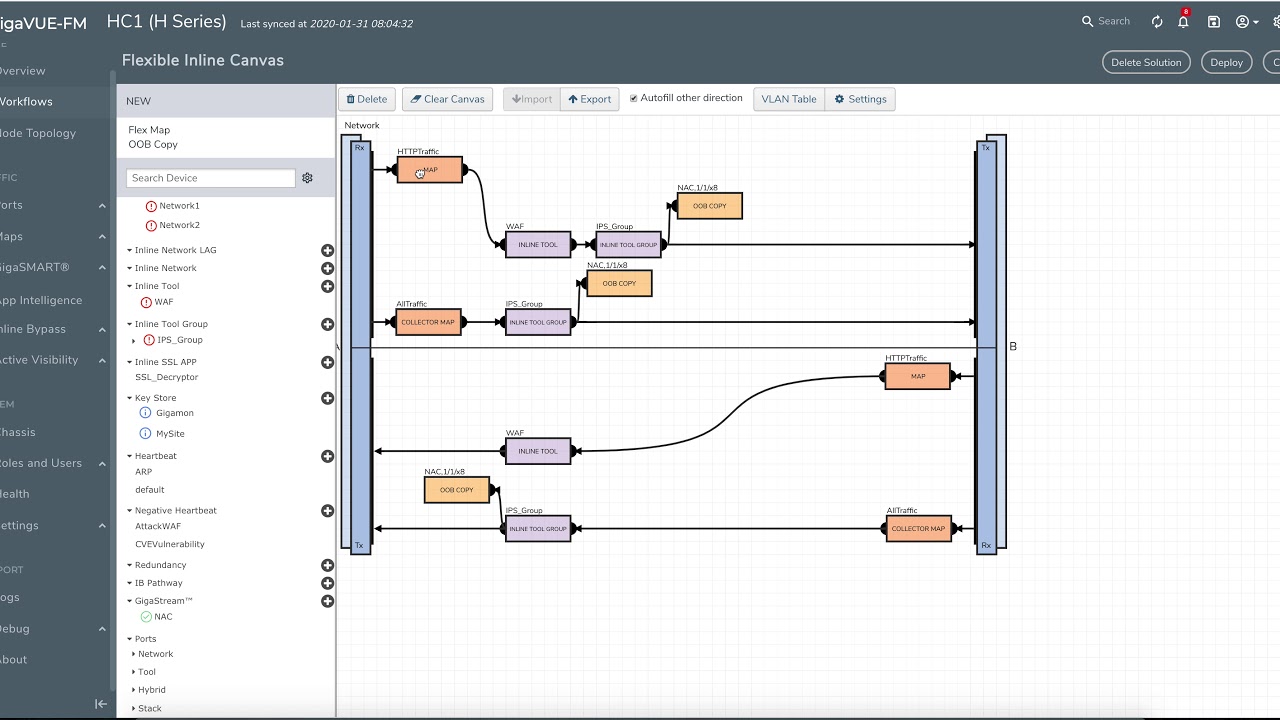Click plus icon for Negative Heartbeat
This screenshot has width=1280, height=720.
pos(327,510)
